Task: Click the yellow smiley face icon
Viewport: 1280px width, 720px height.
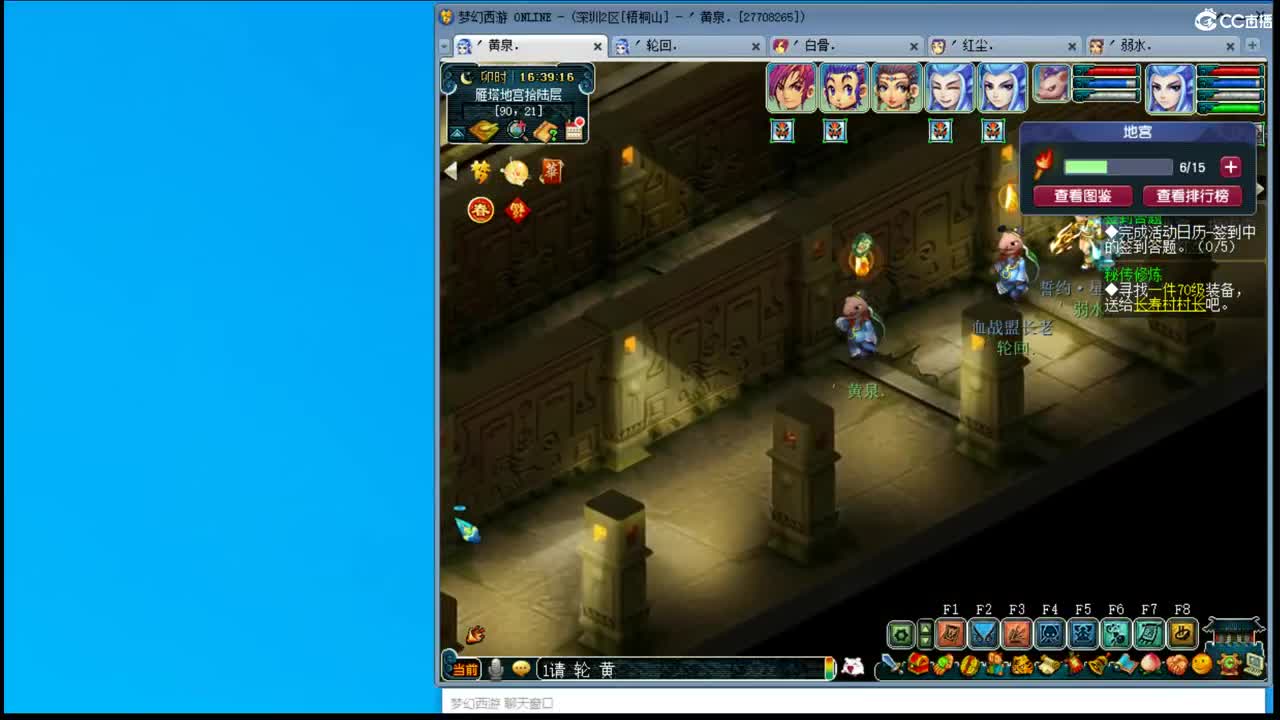Action: coord(1202,664)
